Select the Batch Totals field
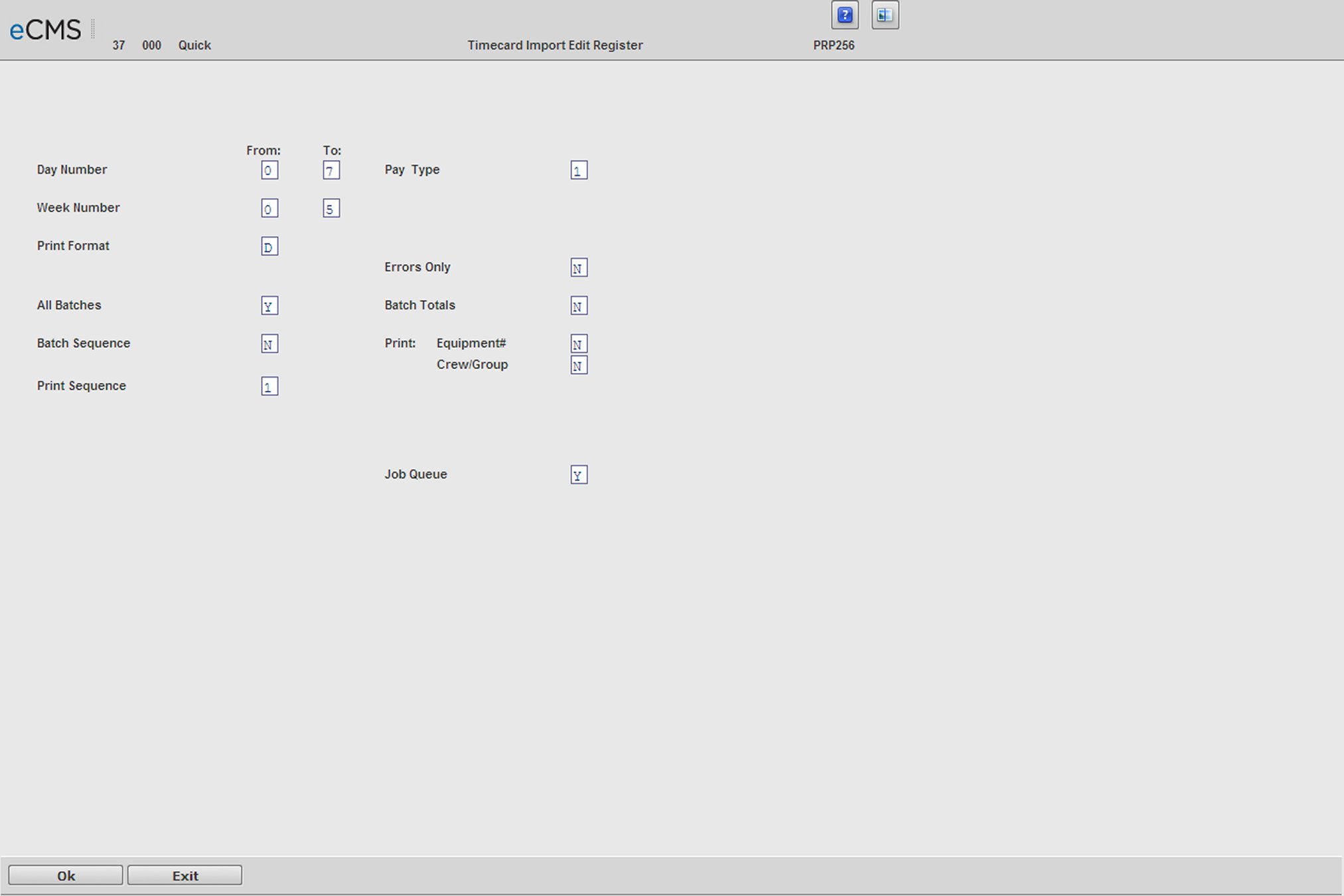 click(x=579, y=306)
